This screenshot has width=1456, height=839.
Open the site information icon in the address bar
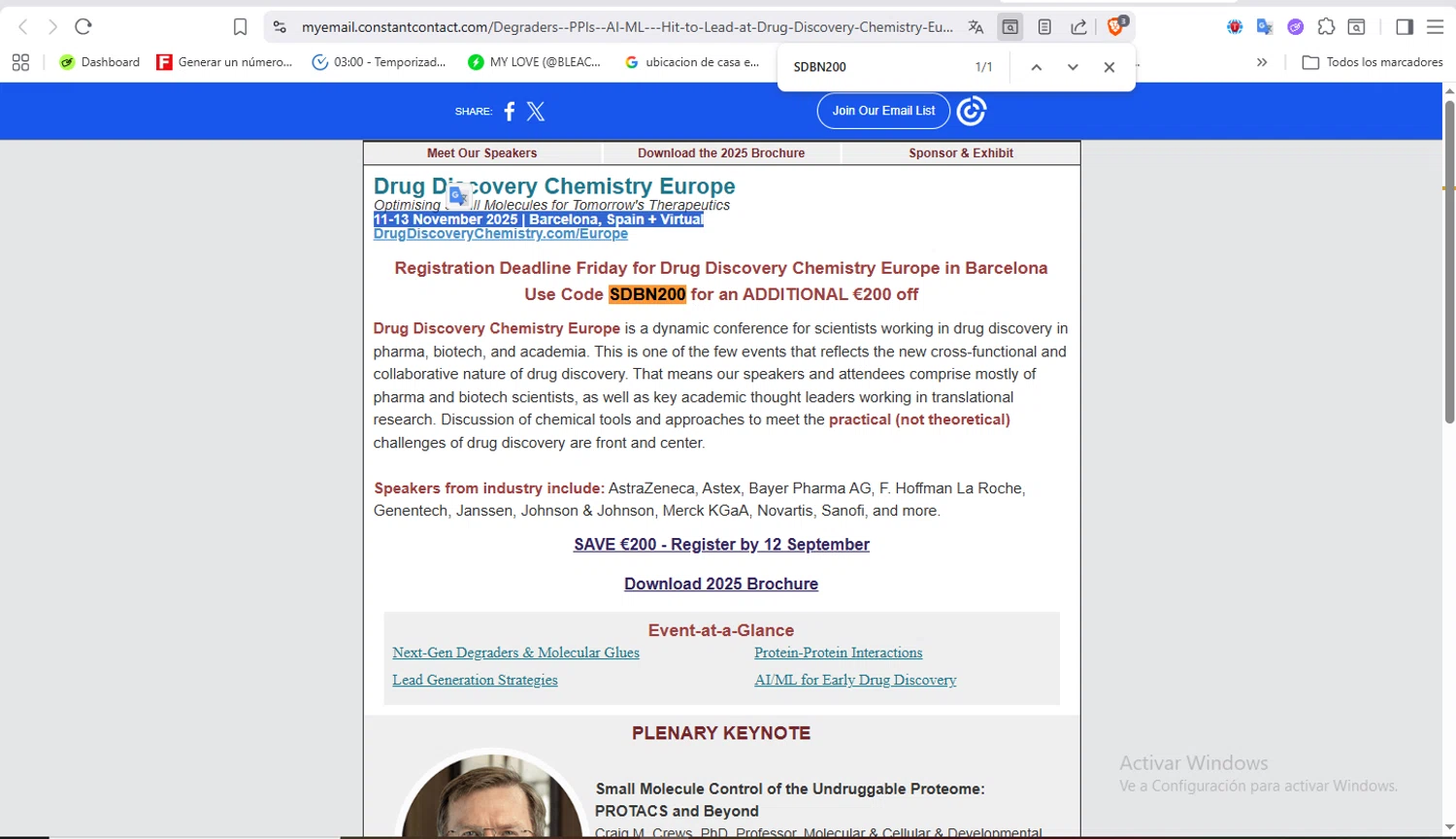[x=280, y=27]
